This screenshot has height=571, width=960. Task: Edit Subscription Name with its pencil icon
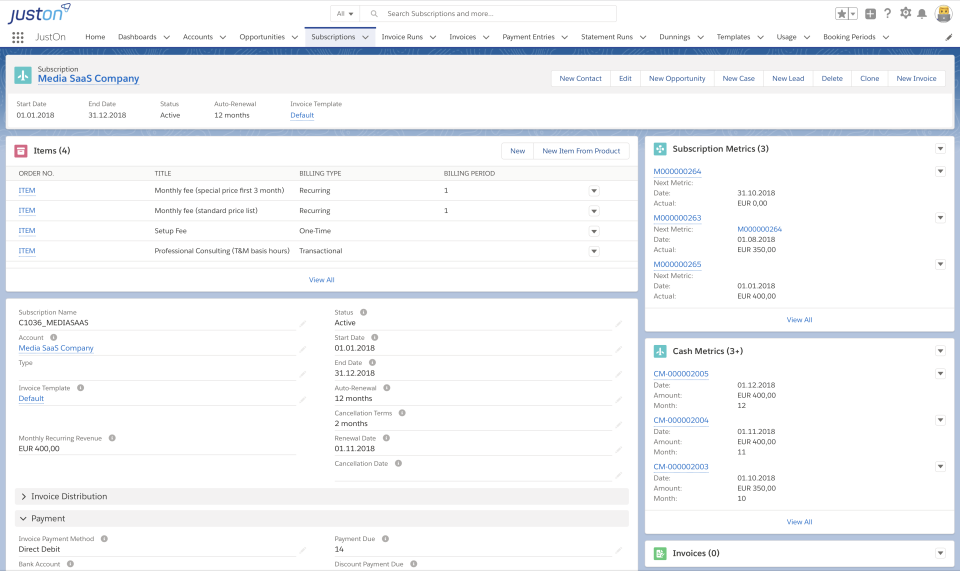(302, 323)
